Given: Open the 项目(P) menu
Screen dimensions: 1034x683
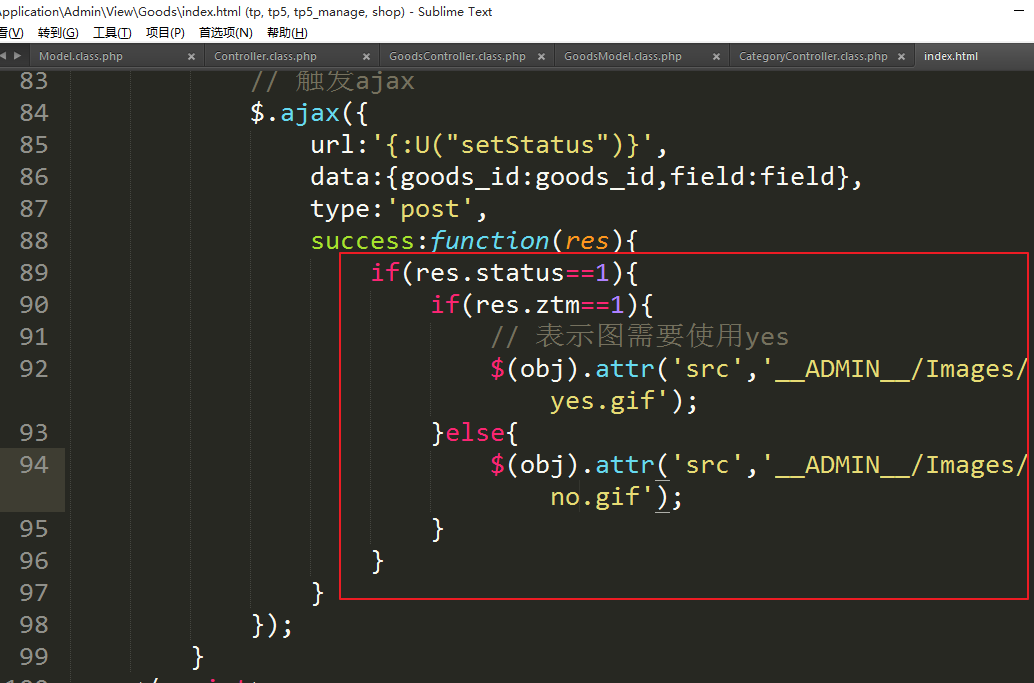Looking at the screenshot, I should tap(165, 33).
